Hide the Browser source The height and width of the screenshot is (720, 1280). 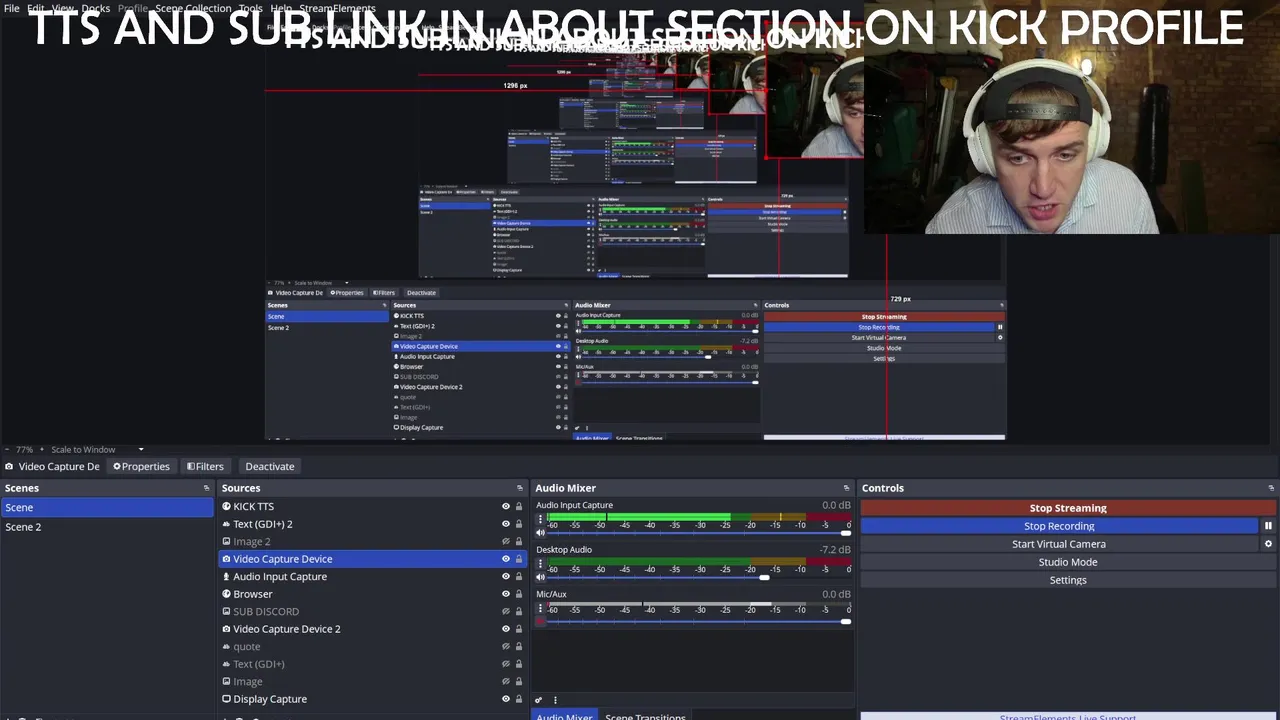pos(505,594)
